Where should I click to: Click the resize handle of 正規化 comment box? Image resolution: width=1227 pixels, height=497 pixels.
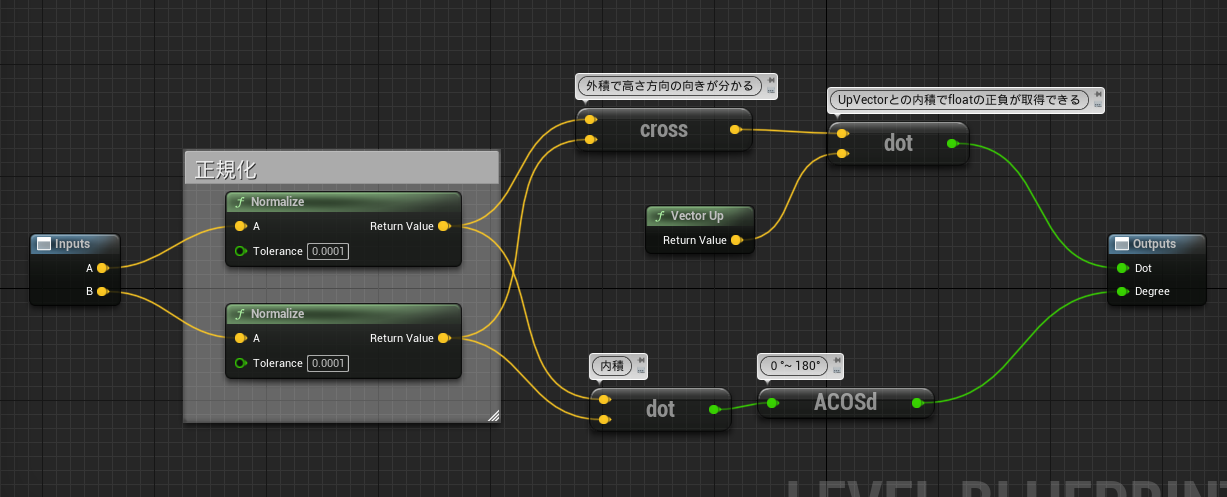492,415
